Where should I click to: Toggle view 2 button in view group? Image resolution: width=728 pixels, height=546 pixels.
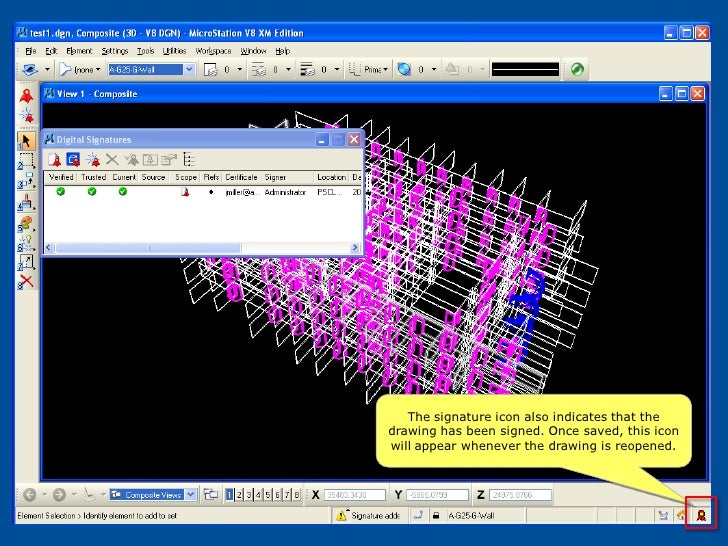[x=239, y=494]
